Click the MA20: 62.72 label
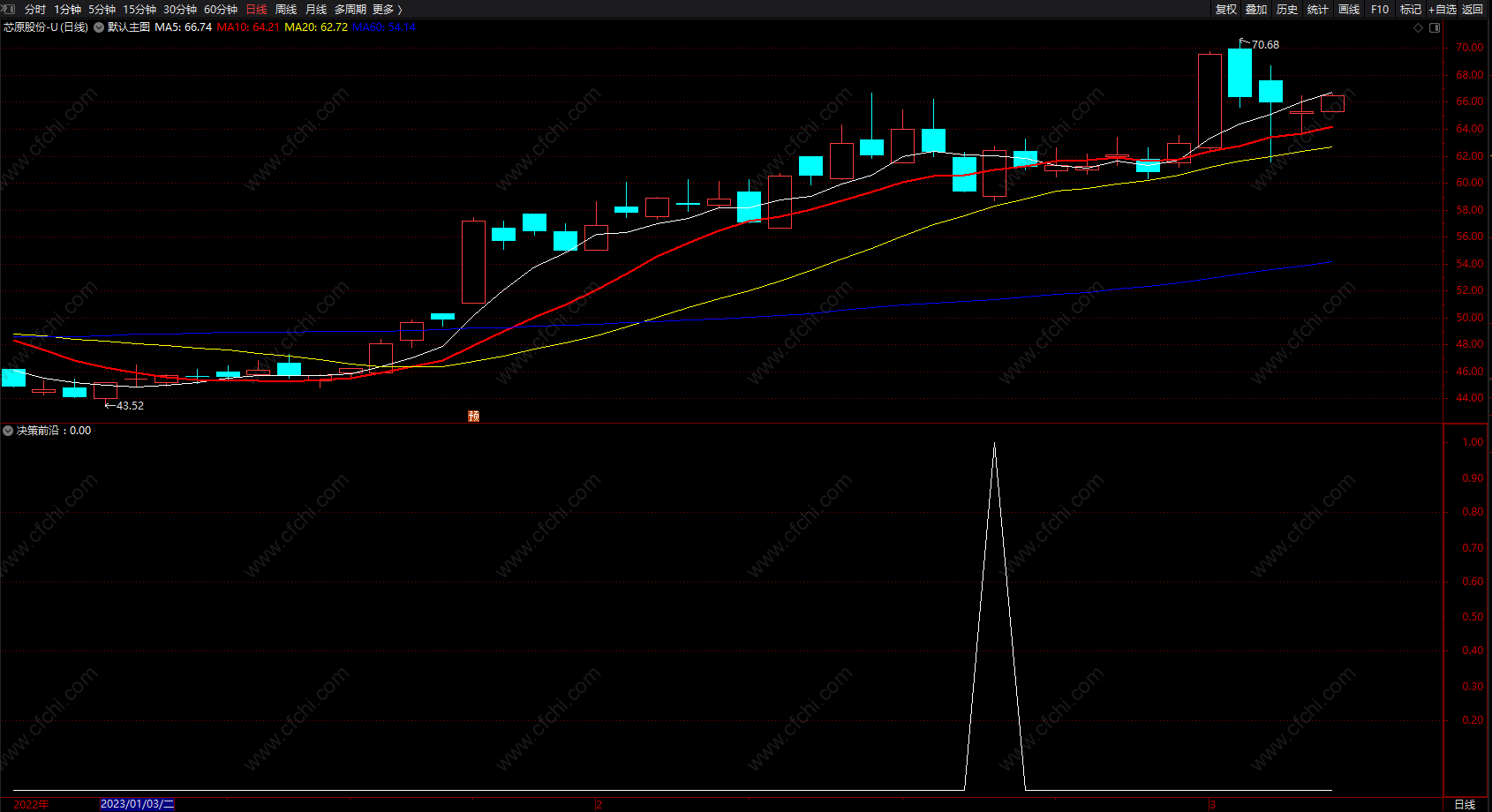The width and height of the screenshot is (1492, 812). click(x=316, y=27)
